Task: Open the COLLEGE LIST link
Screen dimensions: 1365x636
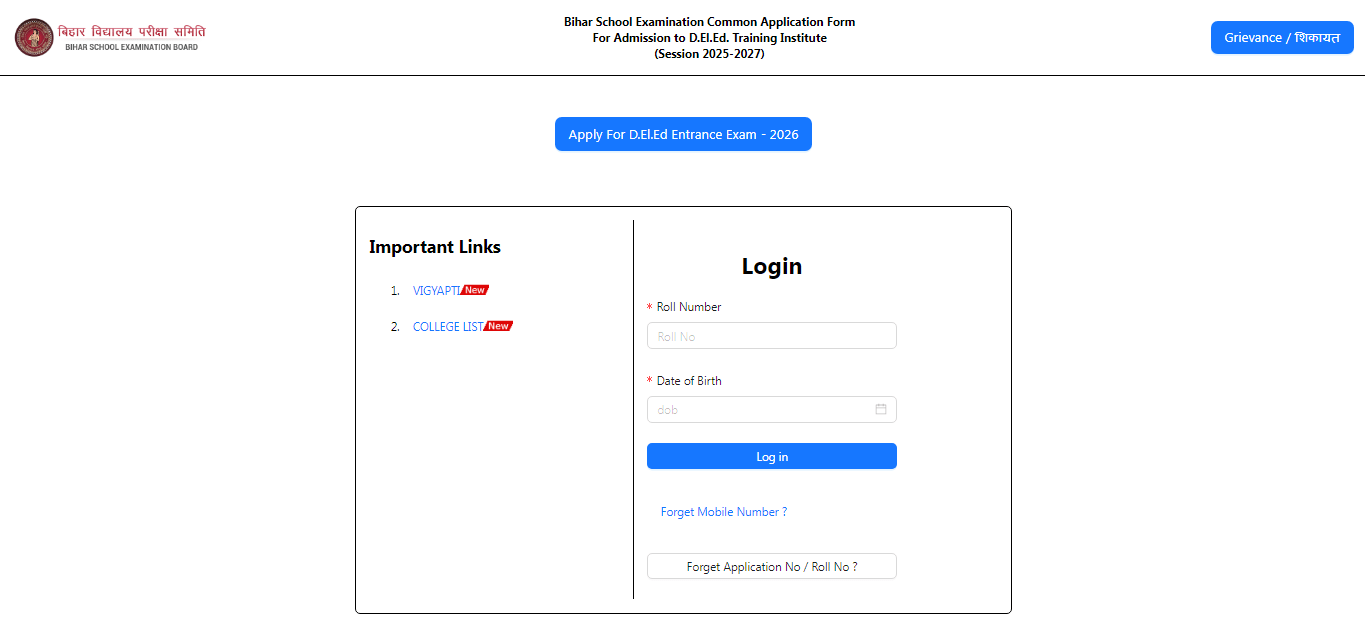Action: pyautogui.click(x=447, y=327)
